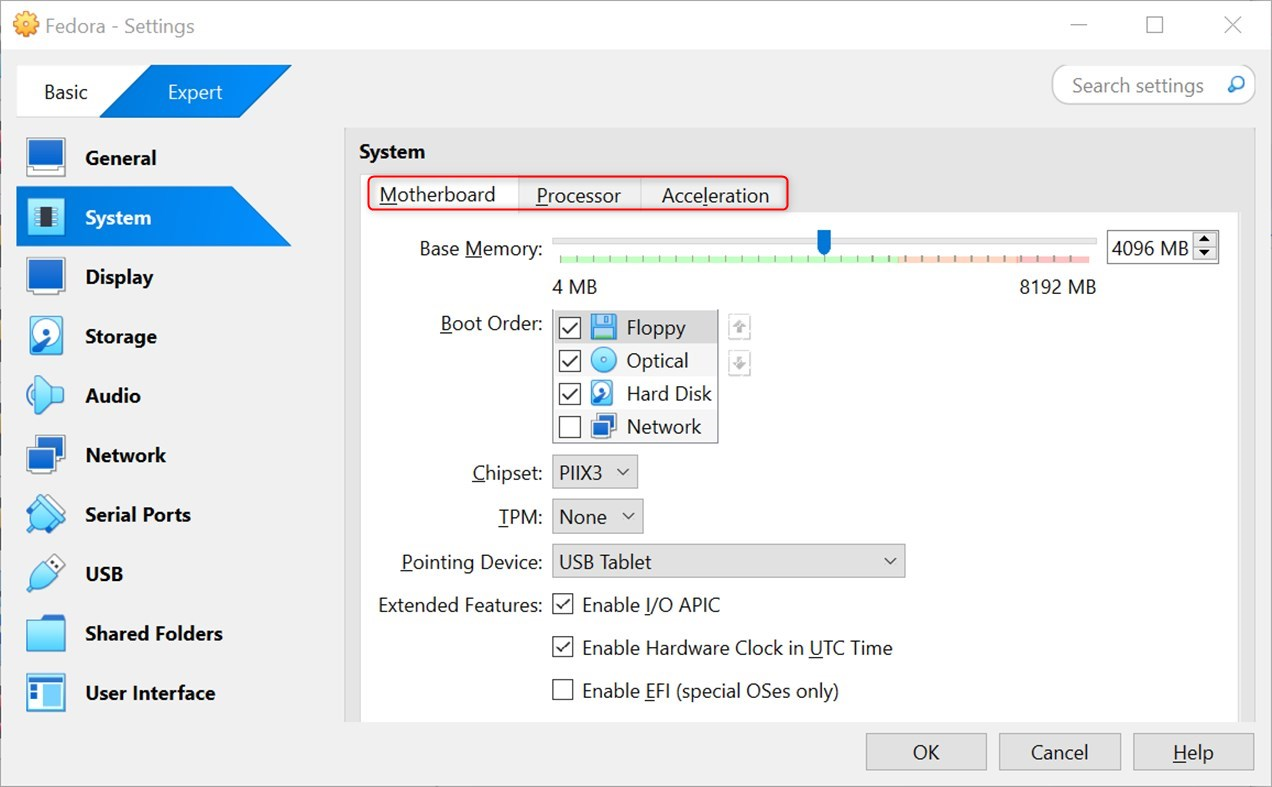This screenshot has height=787, width=1272.
Task: Click the Display screen icon in sidebar
Action: click(46, 277)
